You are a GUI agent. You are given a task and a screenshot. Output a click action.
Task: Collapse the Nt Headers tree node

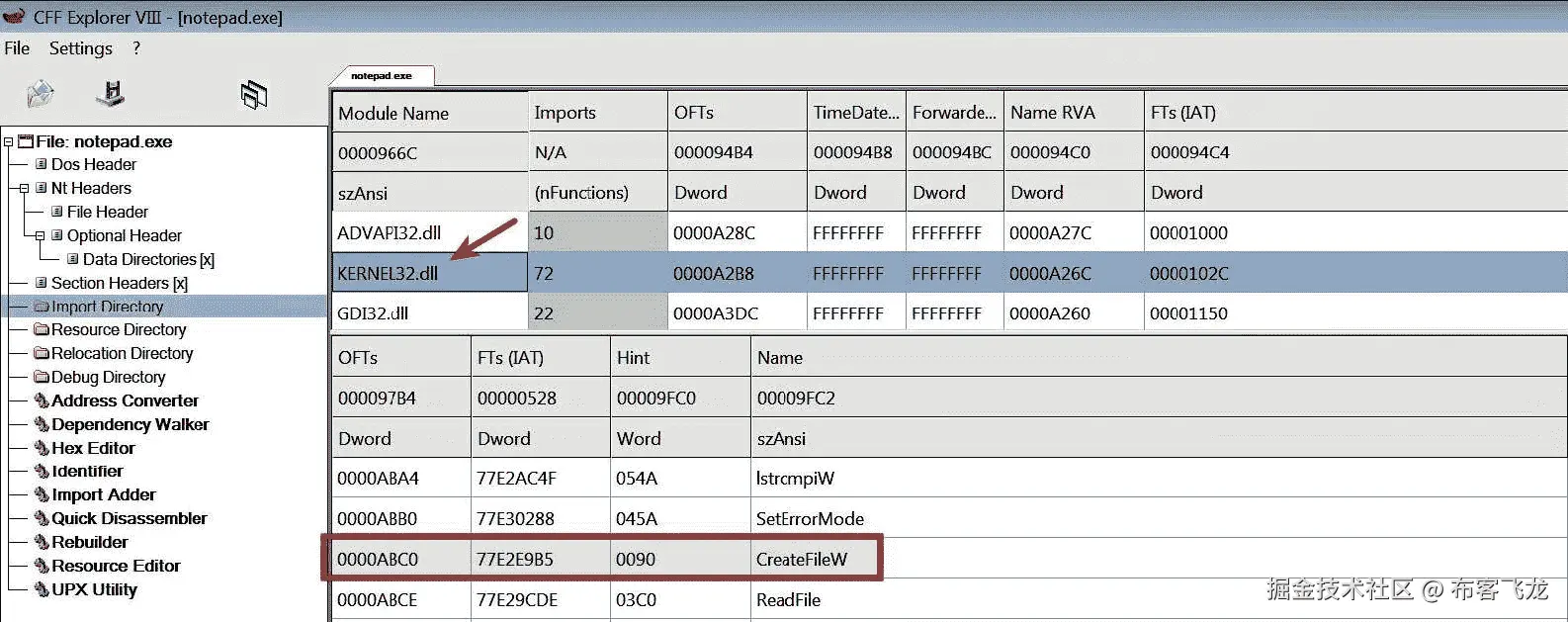[x=25, y=189]
